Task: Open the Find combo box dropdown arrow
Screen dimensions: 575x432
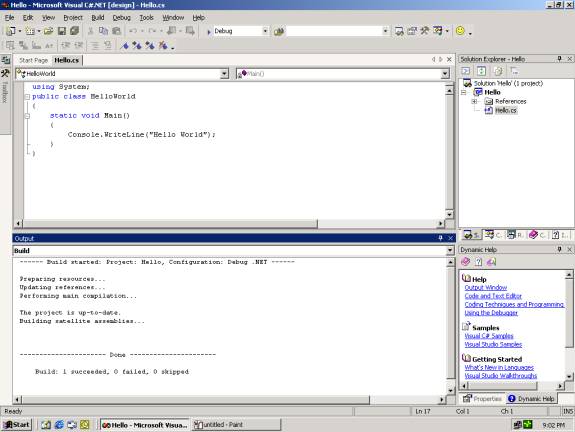Action: [x=385, y=31]
